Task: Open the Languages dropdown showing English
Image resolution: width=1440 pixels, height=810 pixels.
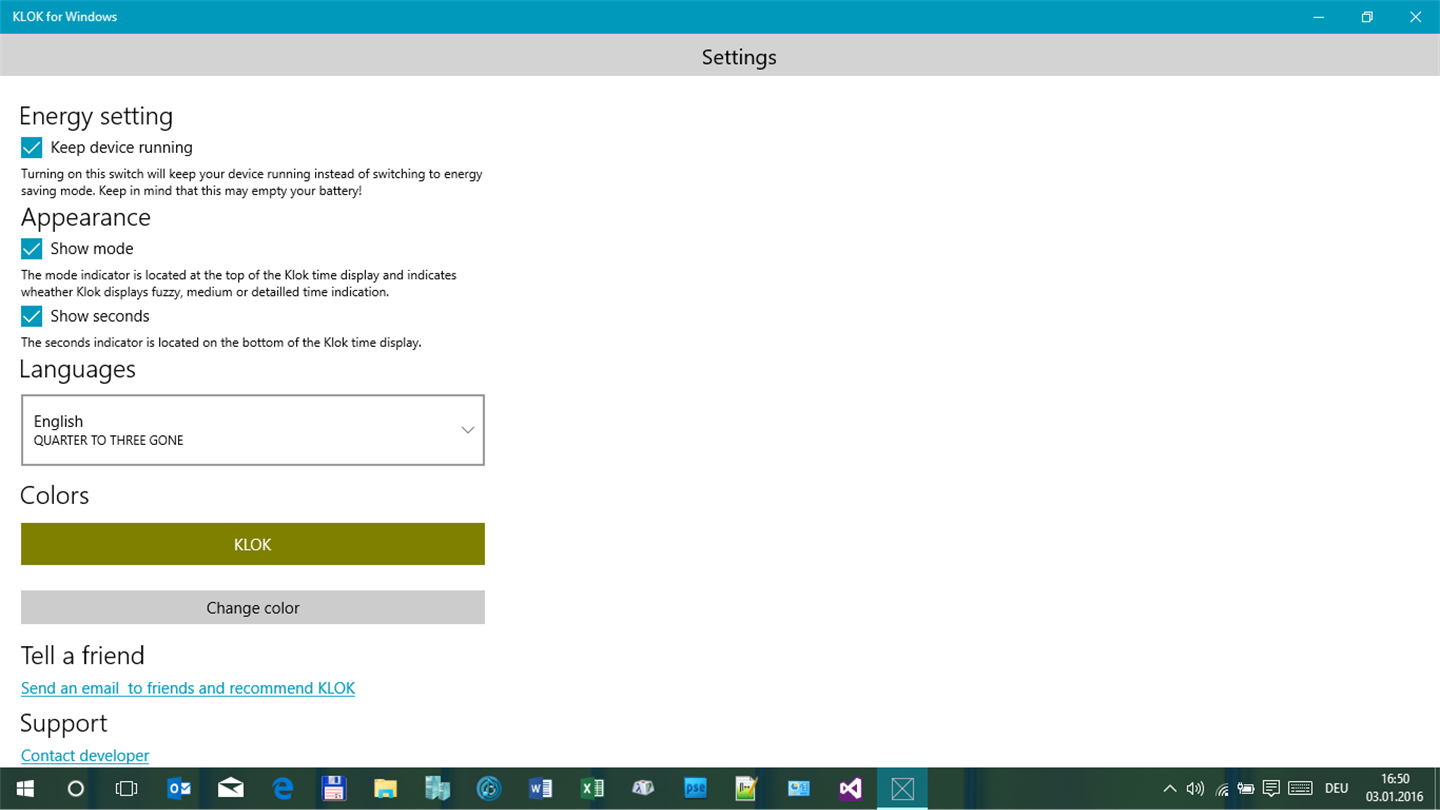Action: coord(253,430)
